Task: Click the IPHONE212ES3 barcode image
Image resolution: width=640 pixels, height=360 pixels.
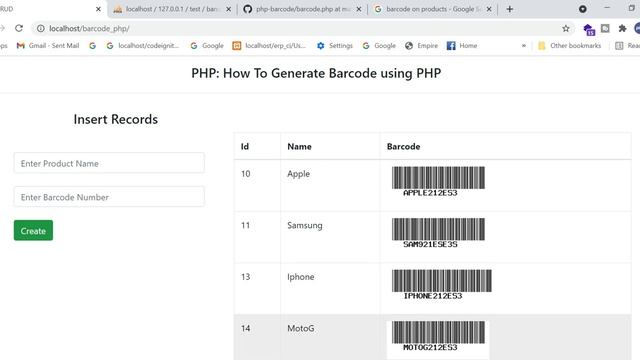Action: [442, 284]
